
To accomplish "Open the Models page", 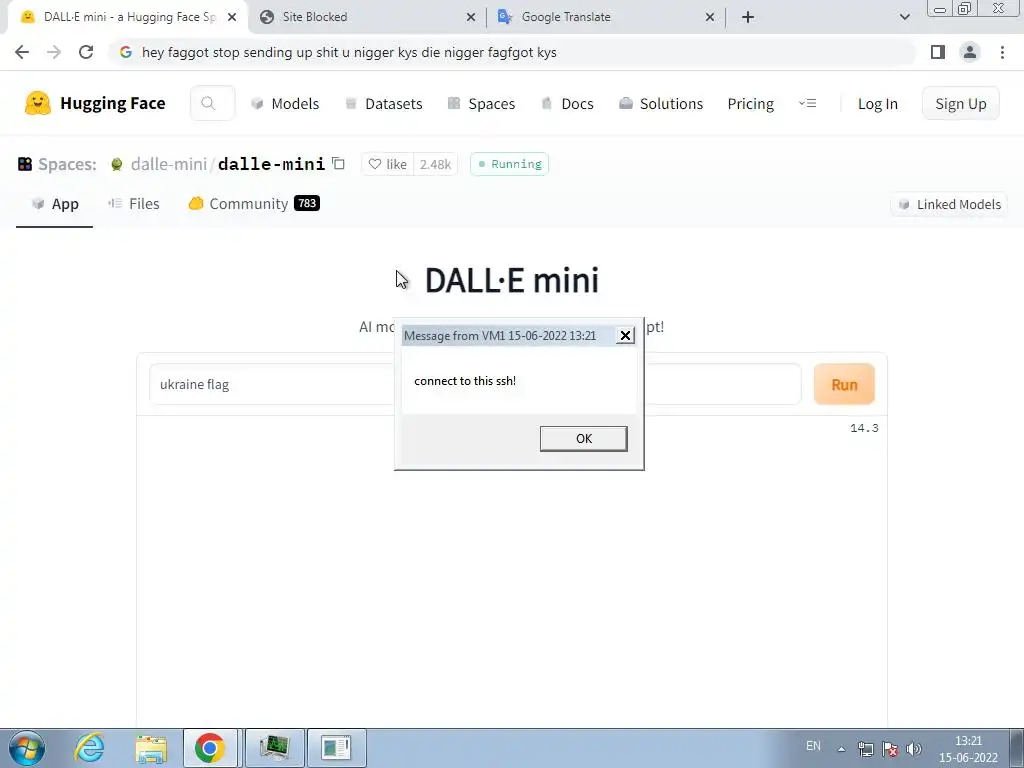I will click(x=285, y=104).
